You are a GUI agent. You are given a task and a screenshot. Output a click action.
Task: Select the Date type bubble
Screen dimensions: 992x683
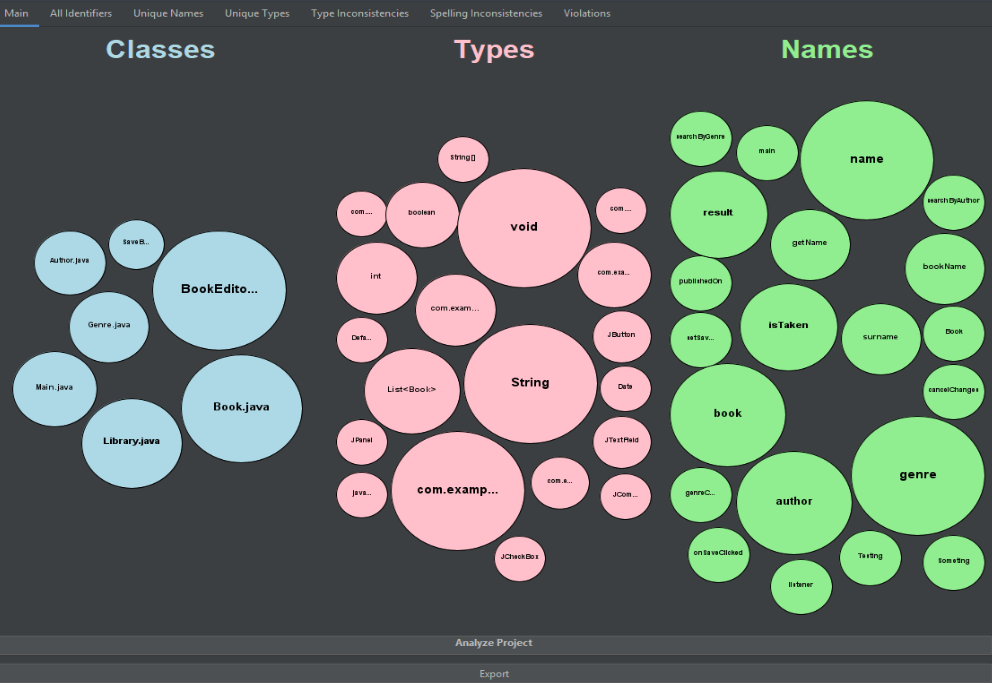click(625, 388)
